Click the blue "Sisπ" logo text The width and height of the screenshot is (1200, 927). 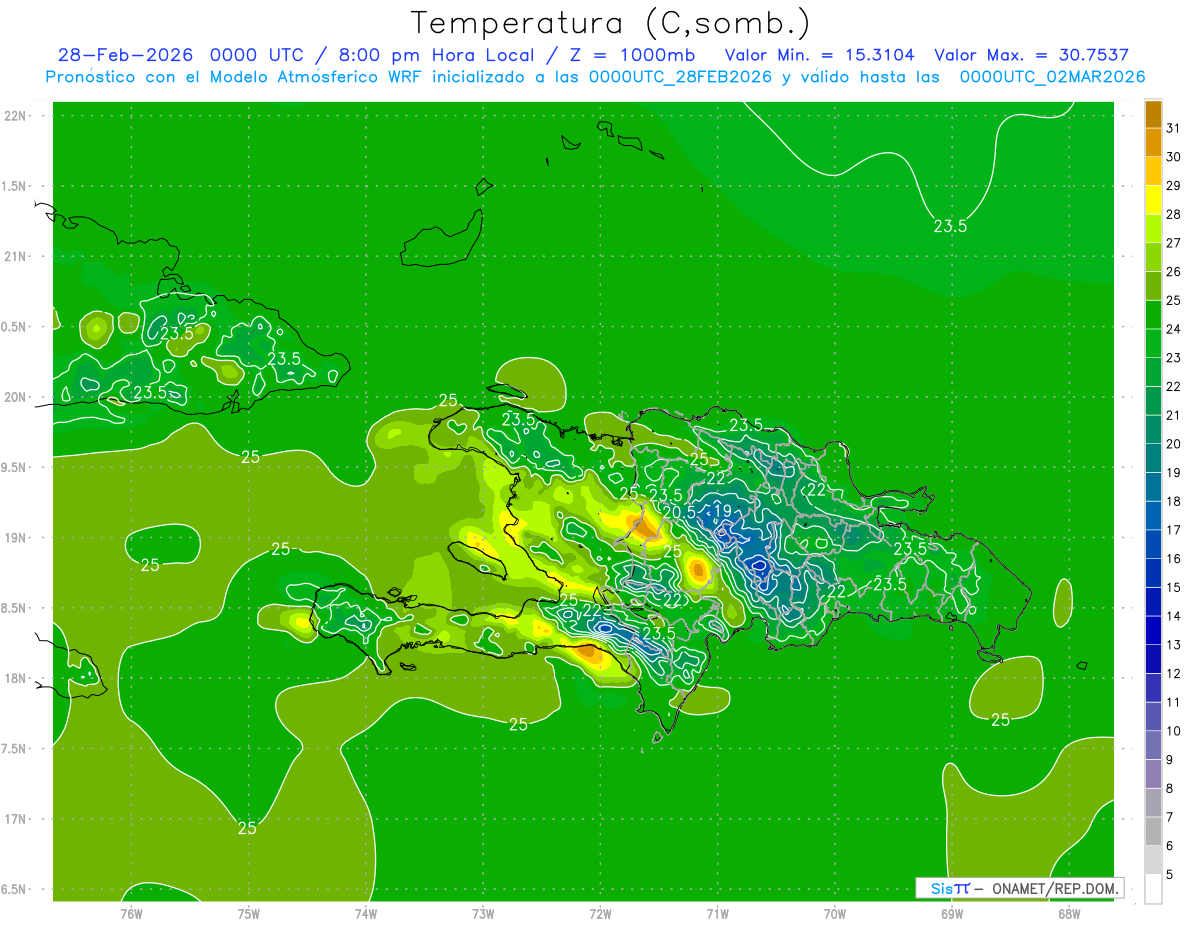point(949,888)
